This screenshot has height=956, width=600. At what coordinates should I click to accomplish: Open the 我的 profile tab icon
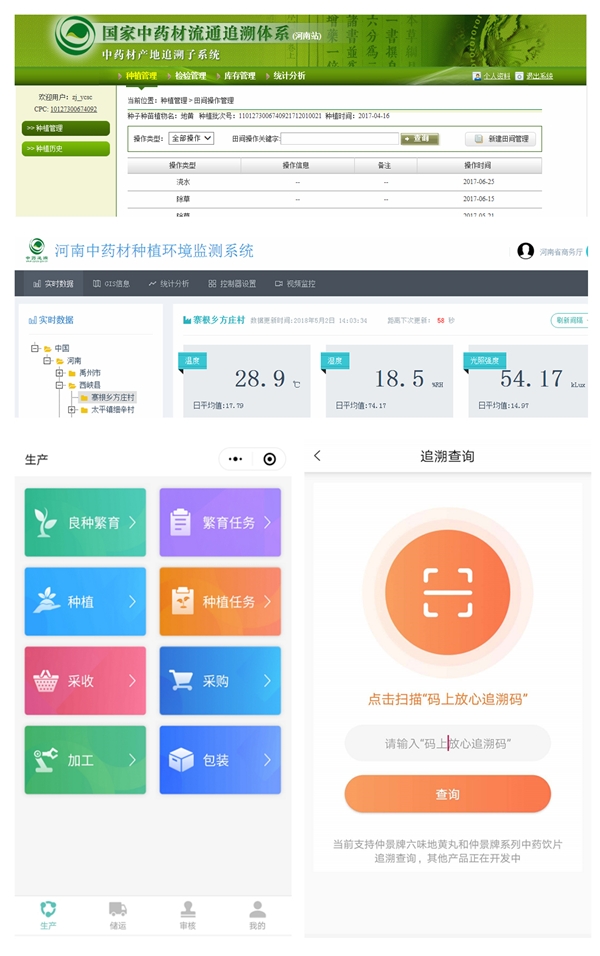pyautogui.click(x=257, y=909)
